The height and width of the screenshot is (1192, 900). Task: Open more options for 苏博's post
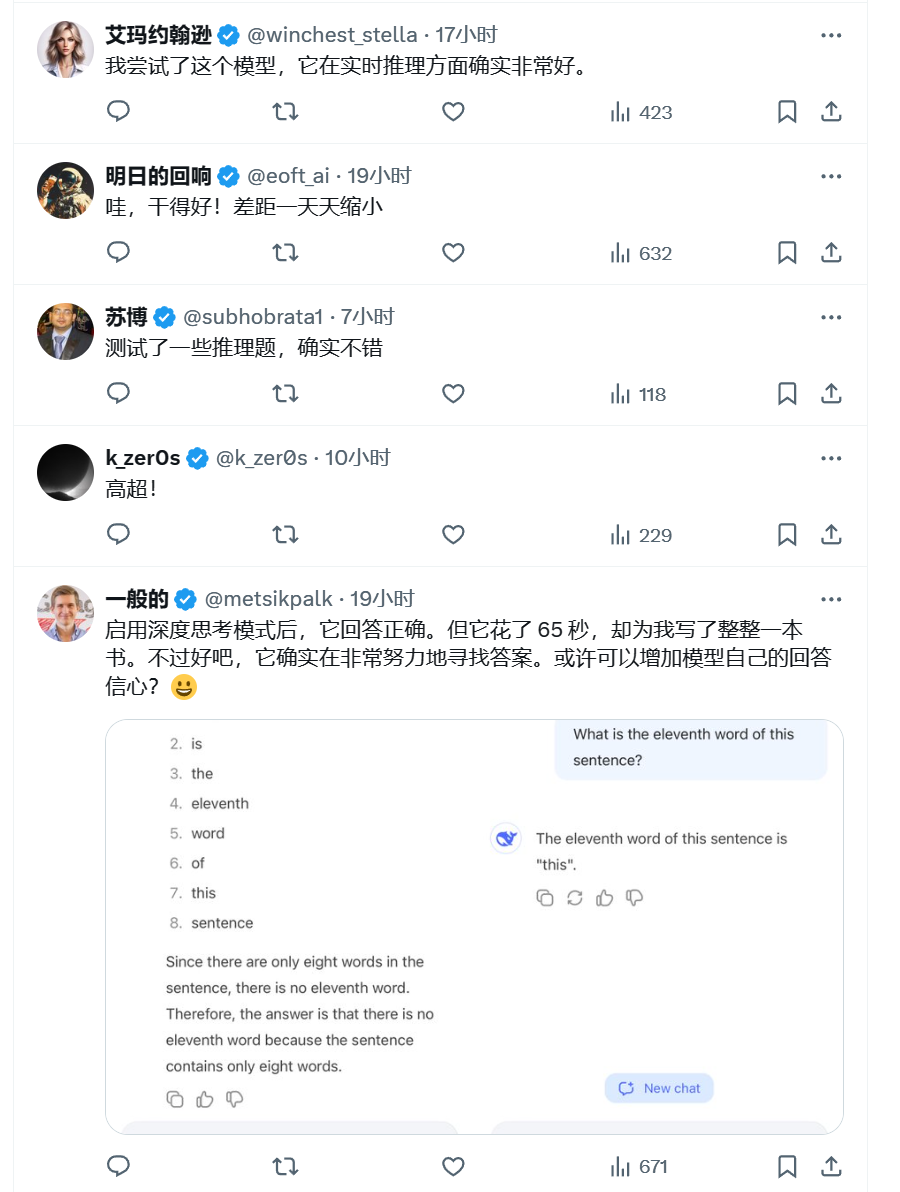831,317
